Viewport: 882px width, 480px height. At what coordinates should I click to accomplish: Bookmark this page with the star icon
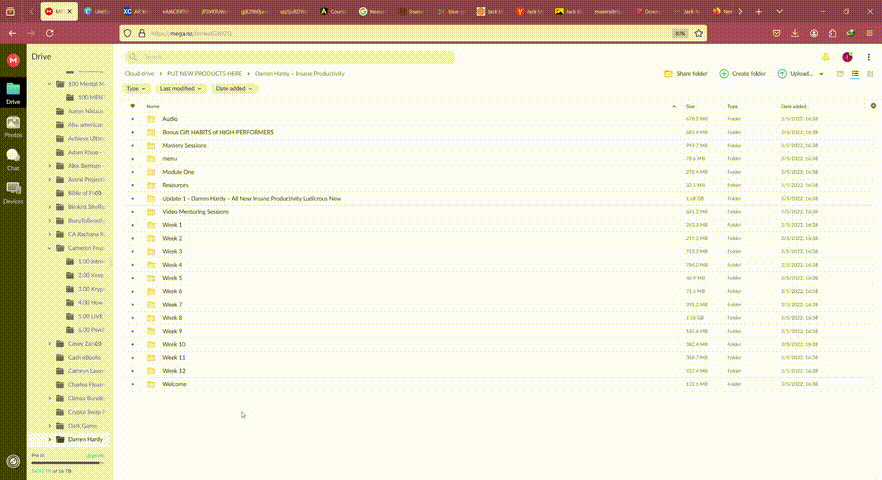coord(699,33)
